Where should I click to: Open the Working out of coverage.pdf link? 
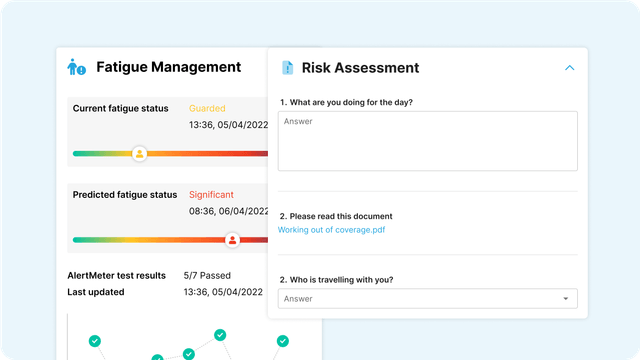point(331,230)
